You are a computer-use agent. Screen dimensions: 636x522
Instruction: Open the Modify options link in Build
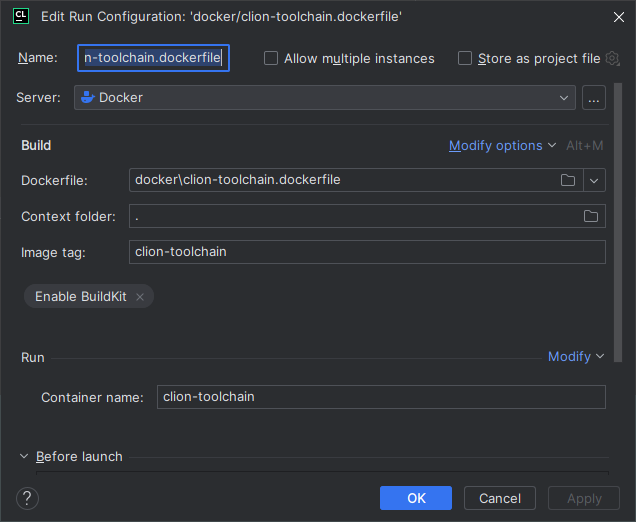[502, 146]
